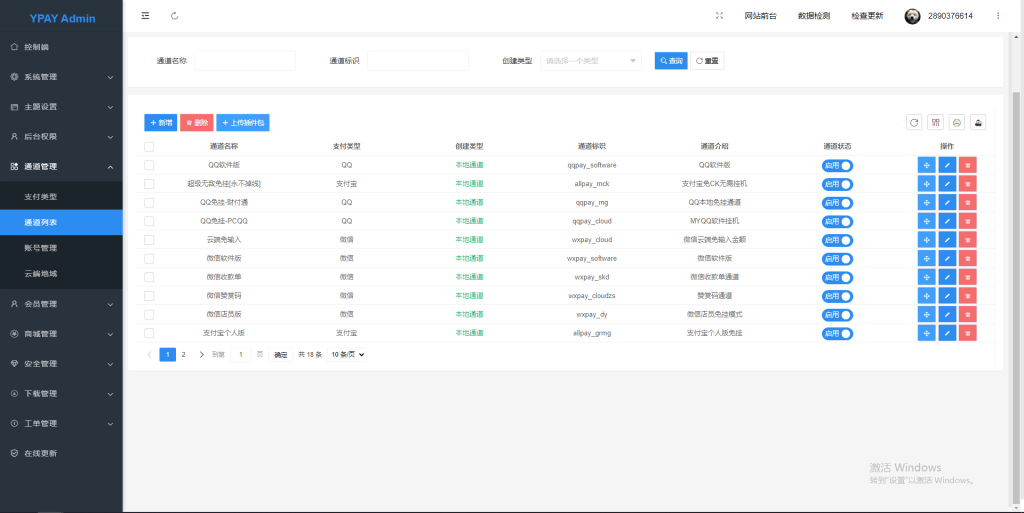Delete the alipay_mck channel row
This screenshot has height=513, width=1024.
click(968, 184)
